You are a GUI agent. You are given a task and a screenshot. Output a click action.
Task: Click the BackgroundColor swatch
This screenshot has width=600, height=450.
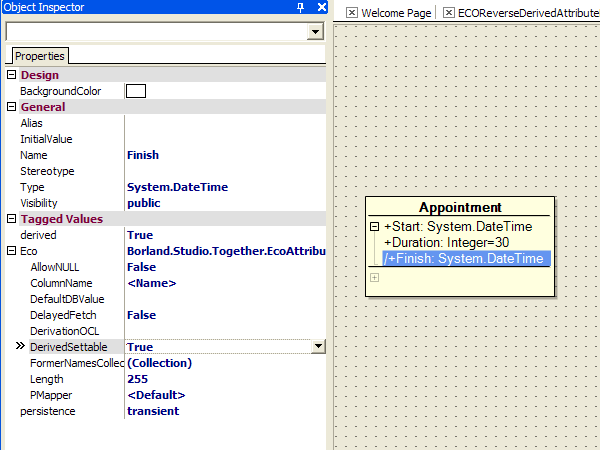pyautogui.click(x=136, y=91)
